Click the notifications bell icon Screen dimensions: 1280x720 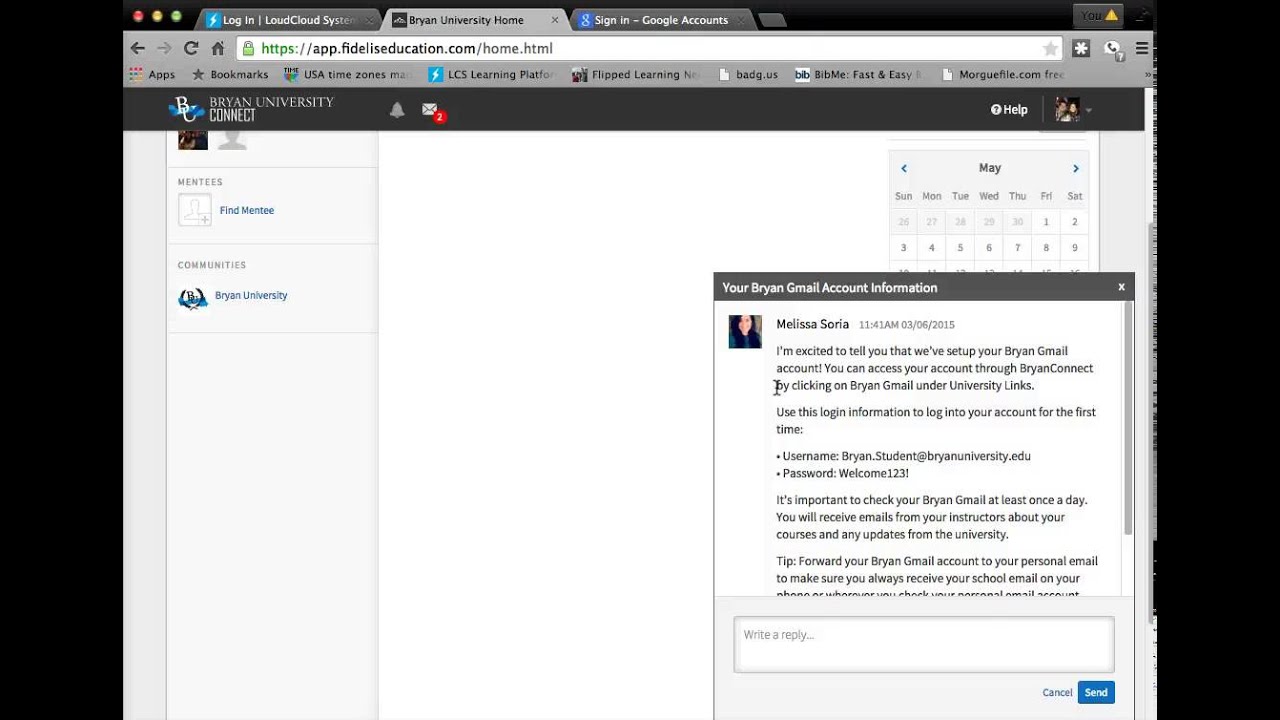point(397,110)
